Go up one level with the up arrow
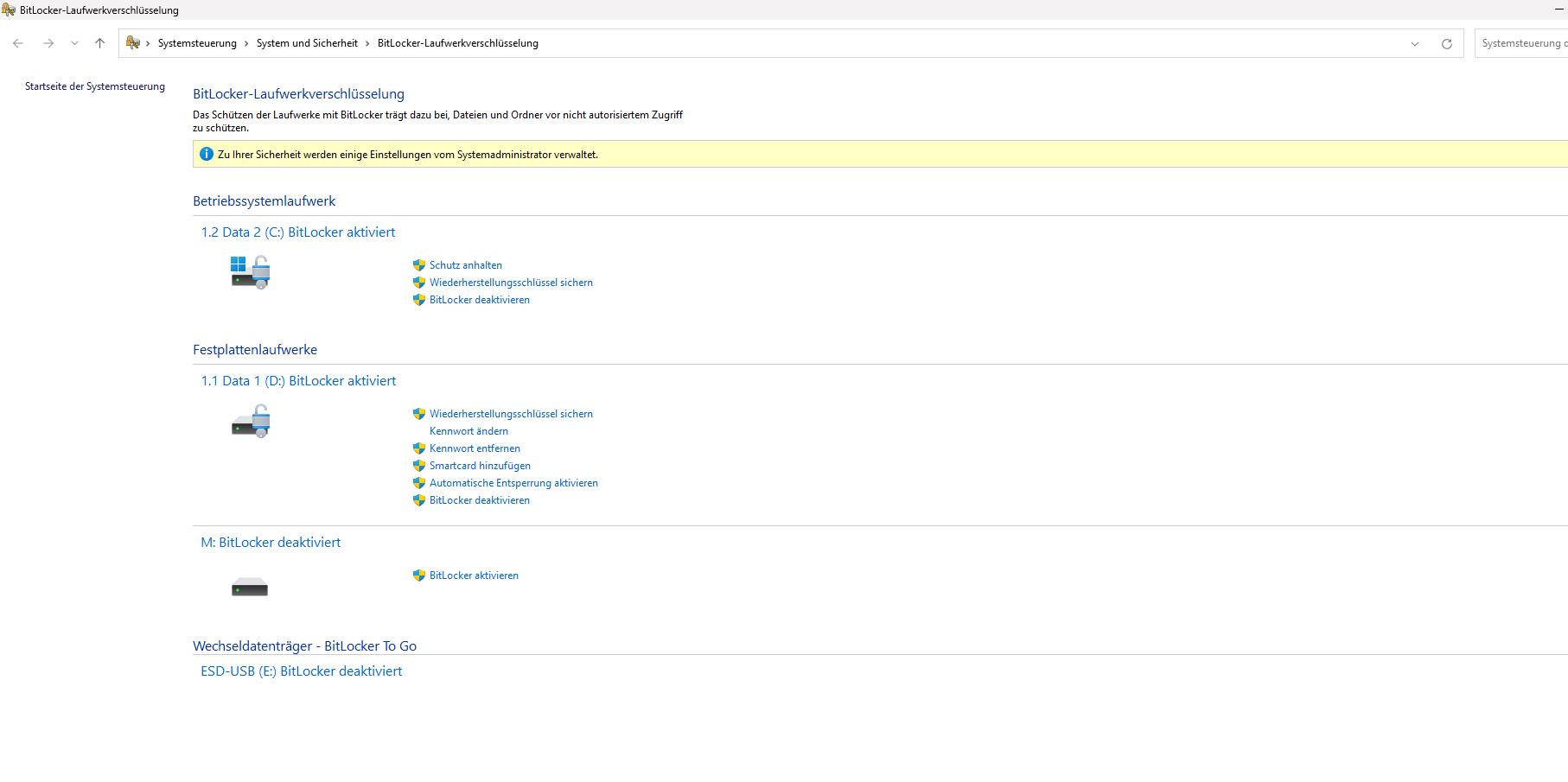1568x782 pixels. 99,43
